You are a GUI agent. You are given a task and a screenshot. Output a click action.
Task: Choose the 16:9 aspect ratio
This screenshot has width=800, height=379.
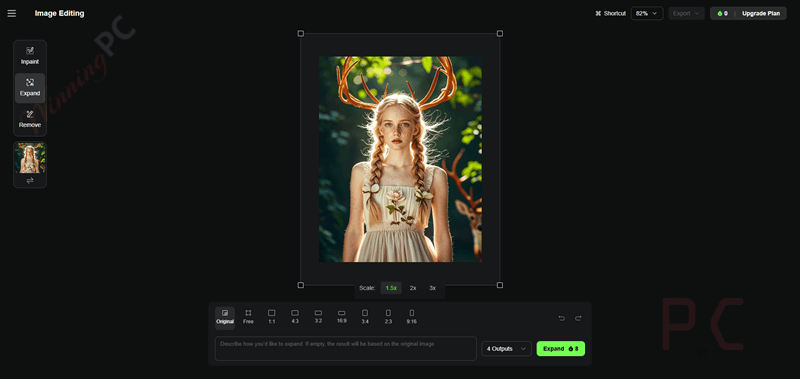click(x=342, y=317)
